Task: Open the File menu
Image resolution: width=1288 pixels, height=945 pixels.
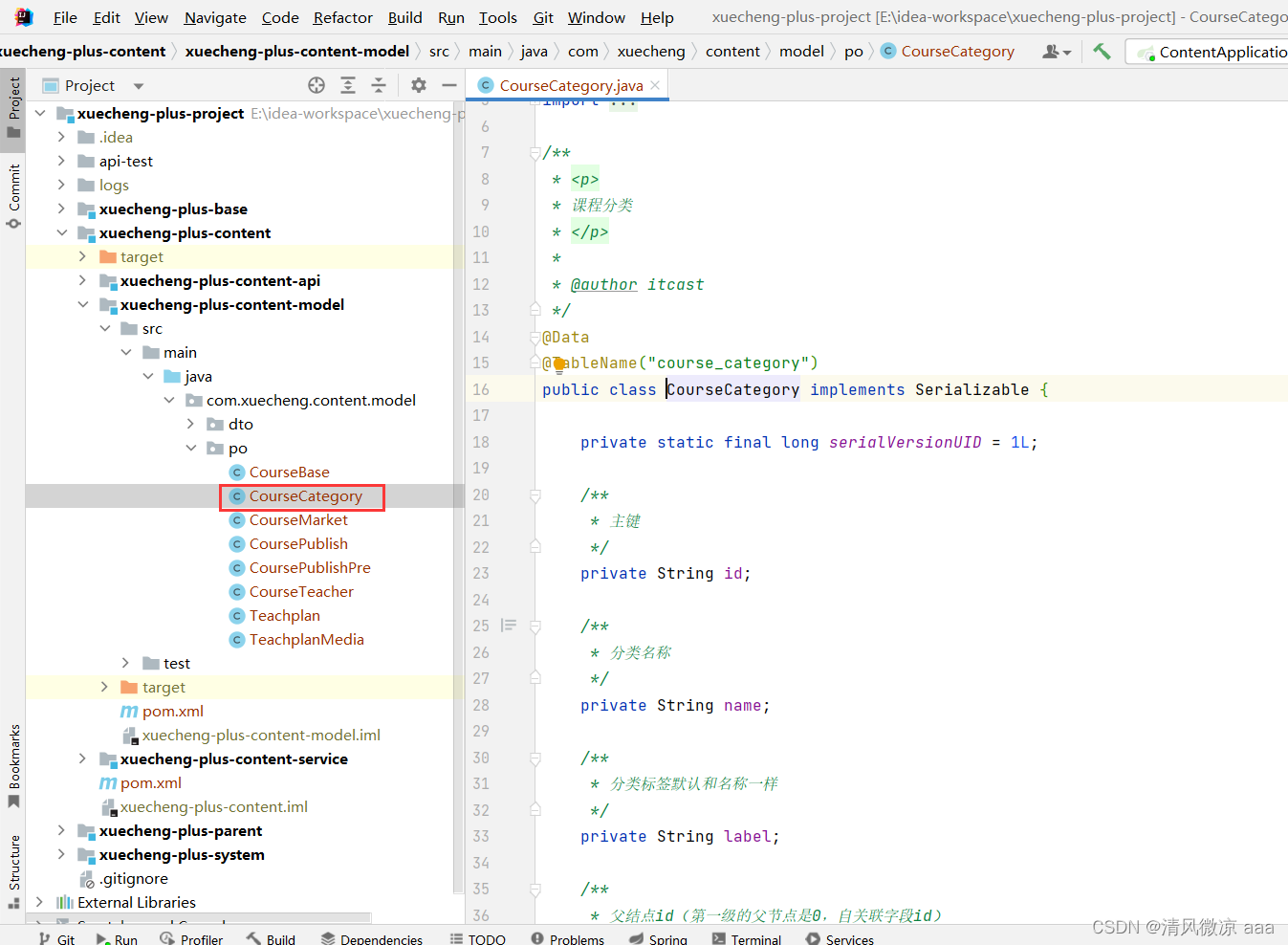Action: 65,17
